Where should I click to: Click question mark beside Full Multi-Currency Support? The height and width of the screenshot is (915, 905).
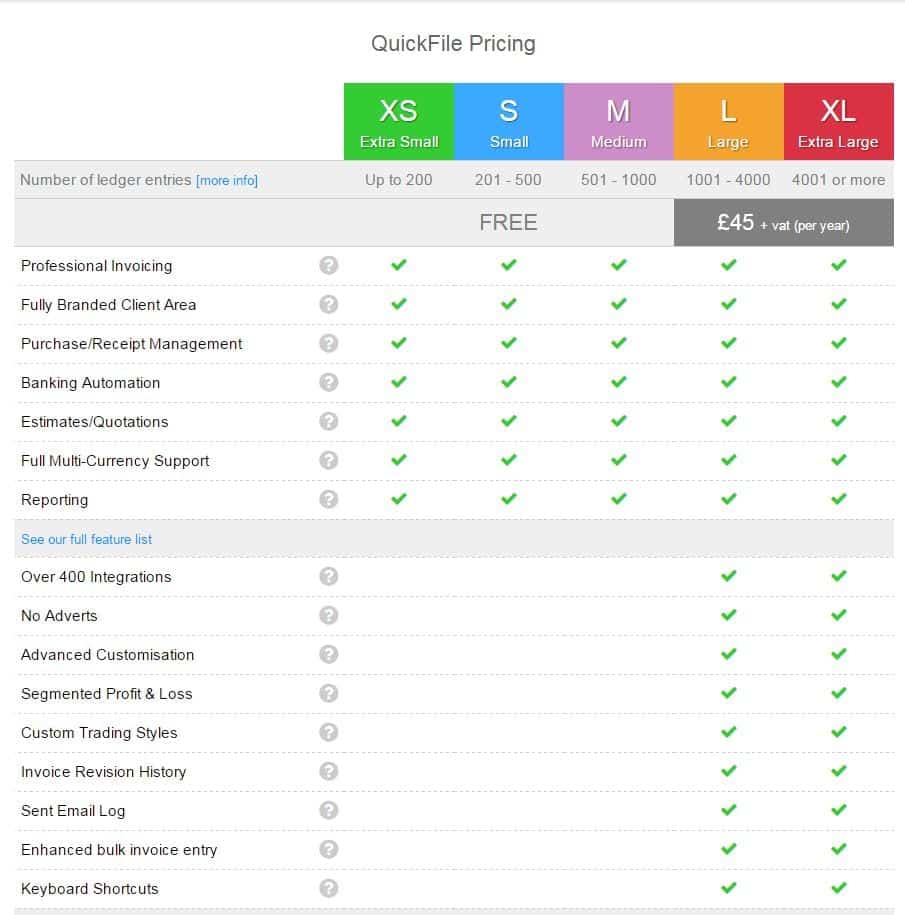329,460
